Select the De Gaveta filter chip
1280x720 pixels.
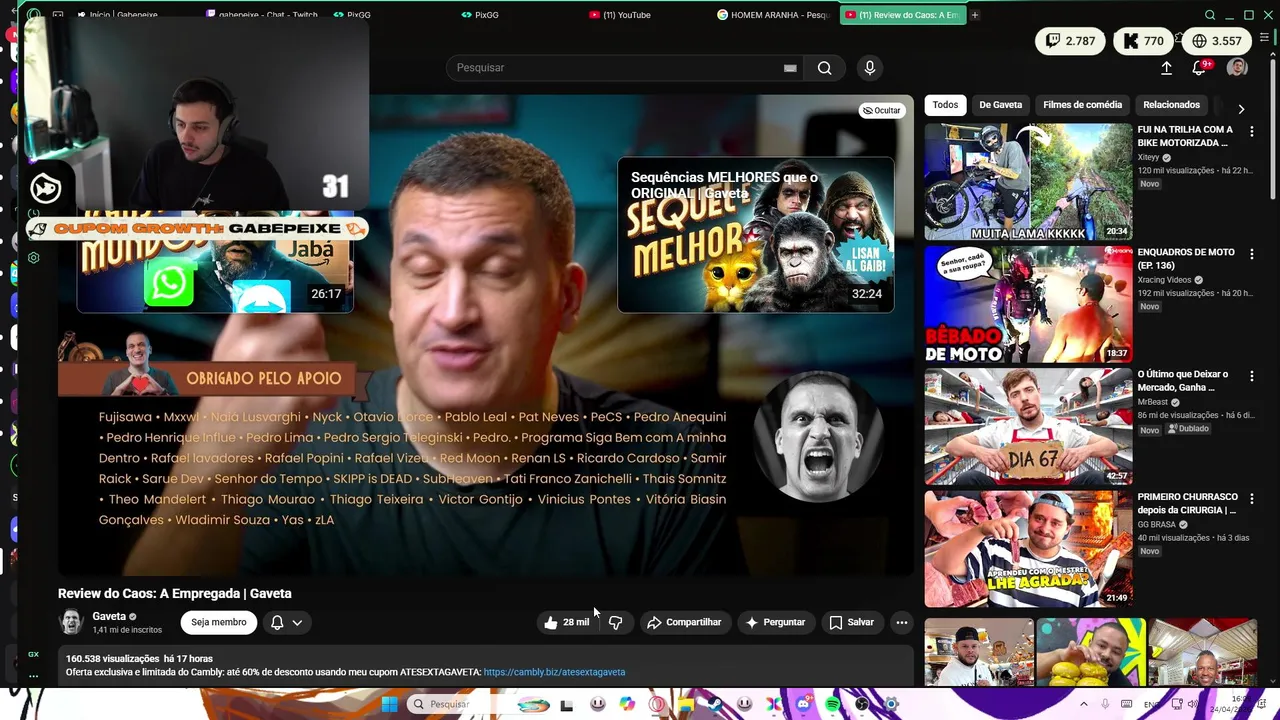coord(1000,105)
